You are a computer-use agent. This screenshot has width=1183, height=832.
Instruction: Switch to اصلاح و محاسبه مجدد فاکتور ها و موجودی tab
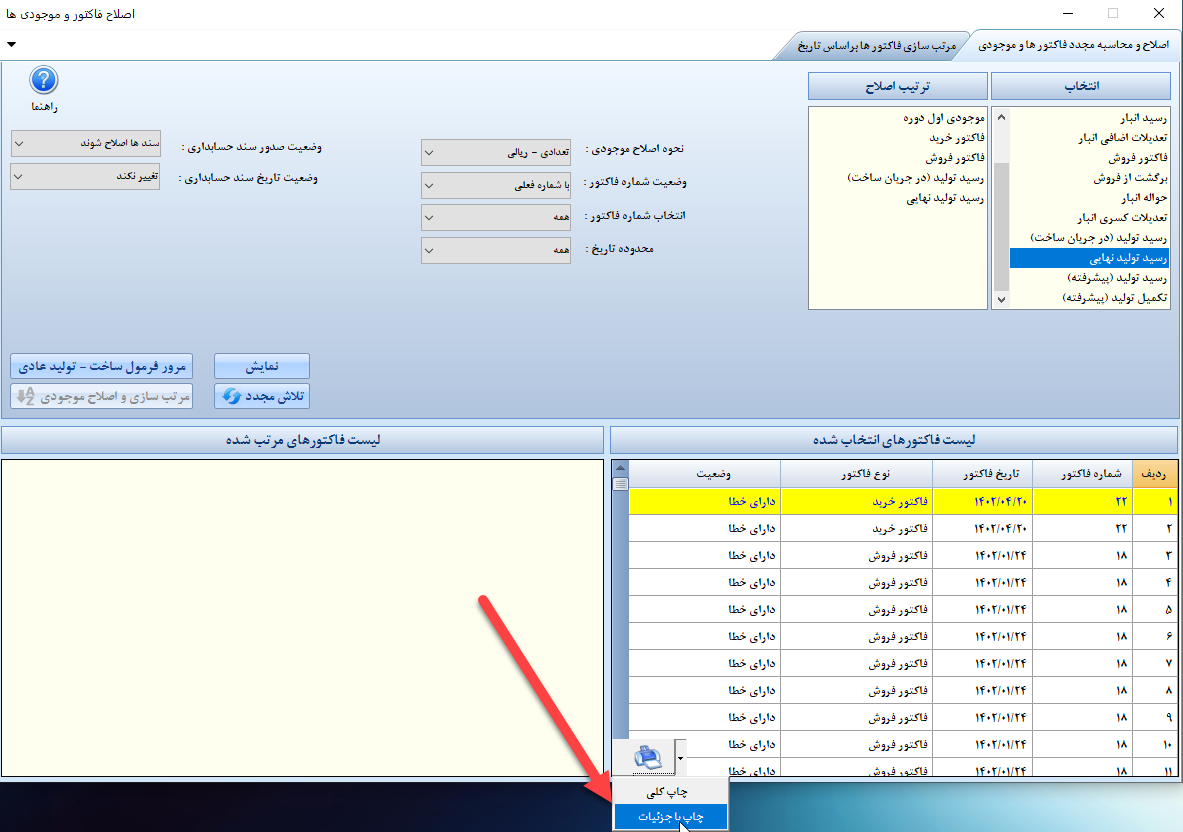1073,45
